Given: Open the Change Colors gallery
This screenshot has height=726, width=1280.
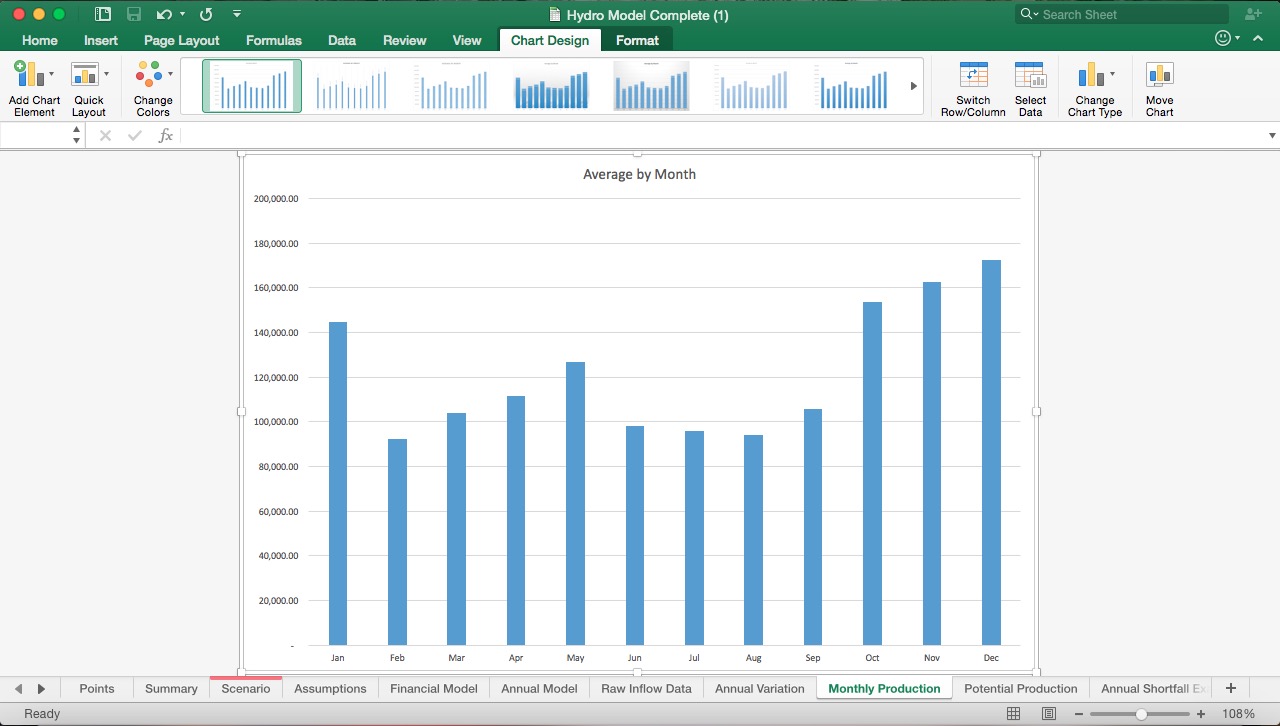Looking at the screenshot, I should pyautogui.click(x=151, y=87).
